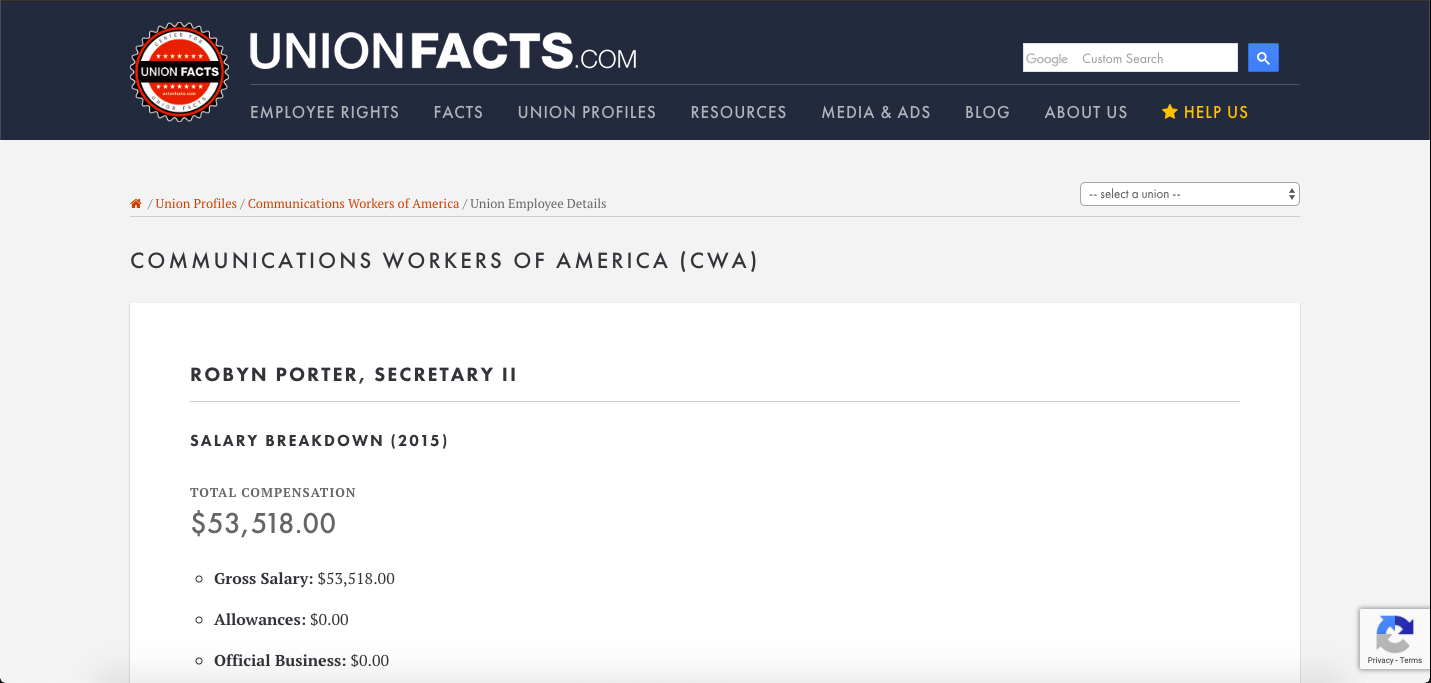Click the star icon beside Help Us
The width and height of the screenshot is (1431, 683).
pos(1169,112)
